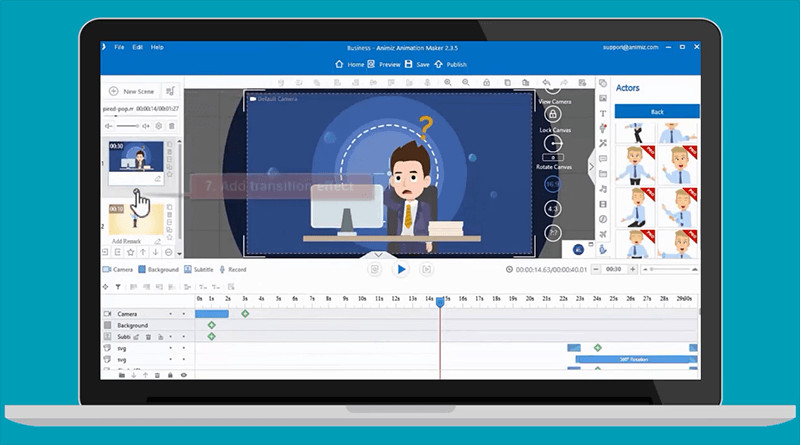
Task: Open the Text tool in right sidebar
Action: (603, 114)
